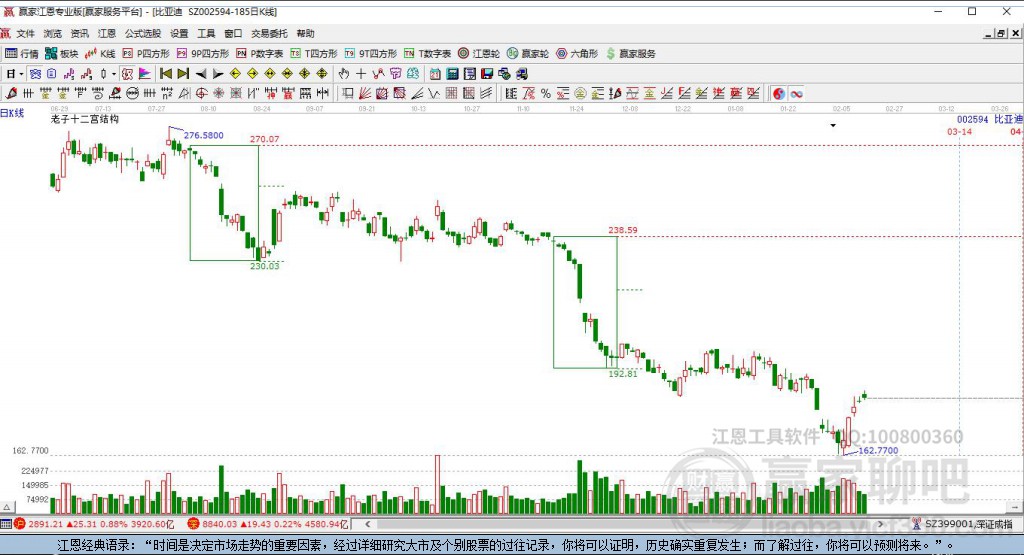Screen dimensions: 1024x555
Task: Open 赢家服务 dollar-sign service button
Action: [631, 54]
